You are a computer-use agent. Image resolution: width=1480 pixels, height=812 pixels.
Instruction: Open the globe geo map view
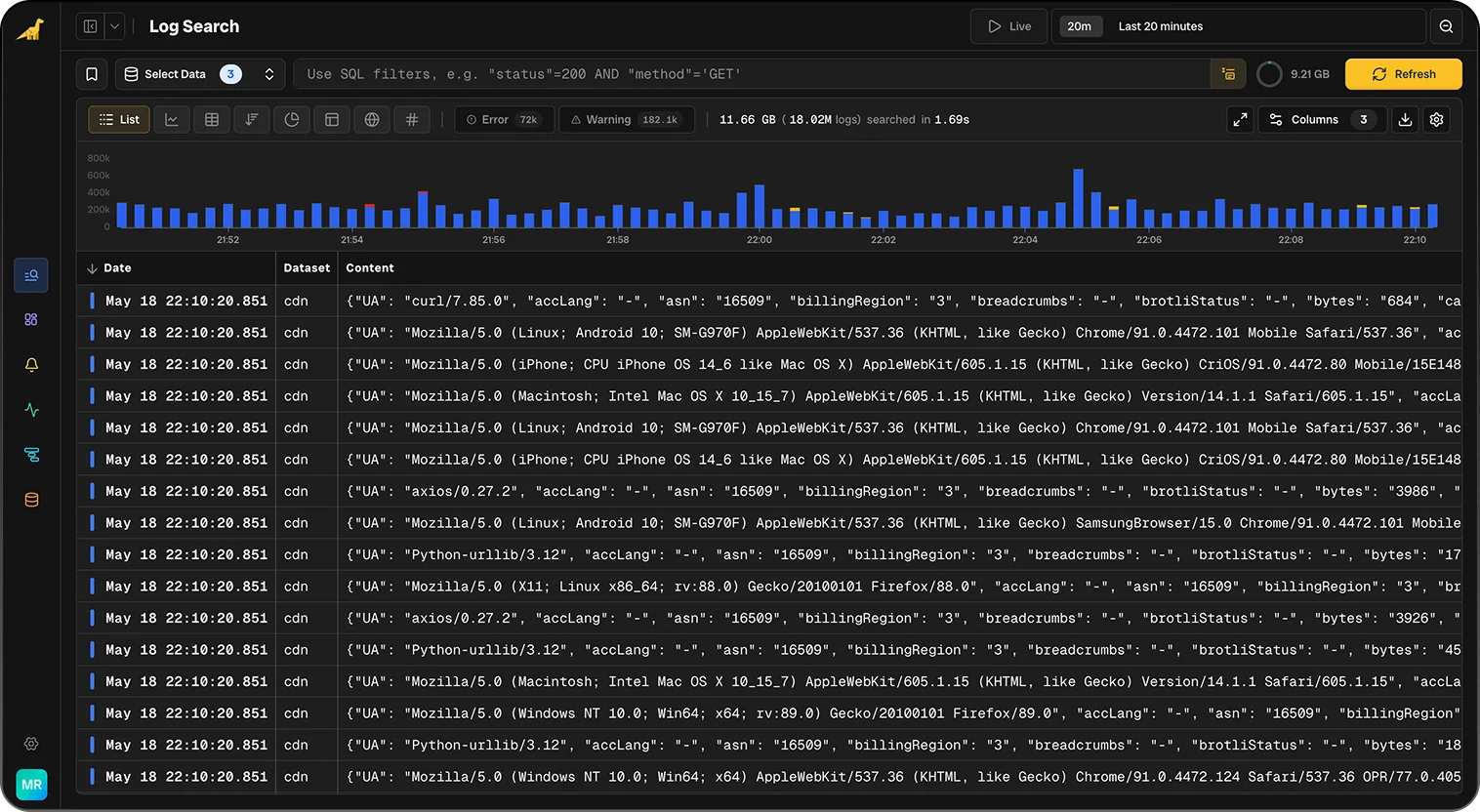372,119
